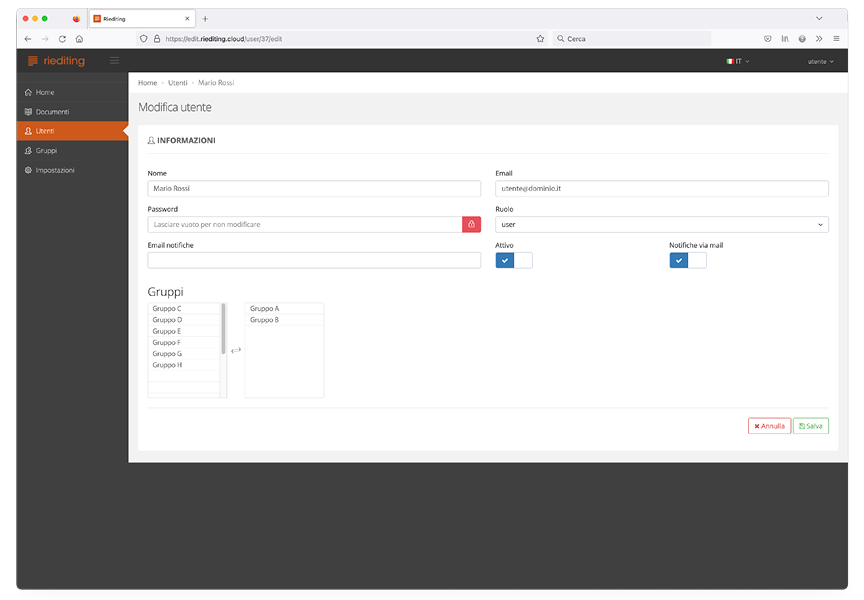Click the Salva button
Image resolution: width=864 pixels, height=600 pixels.
[811, 426]
